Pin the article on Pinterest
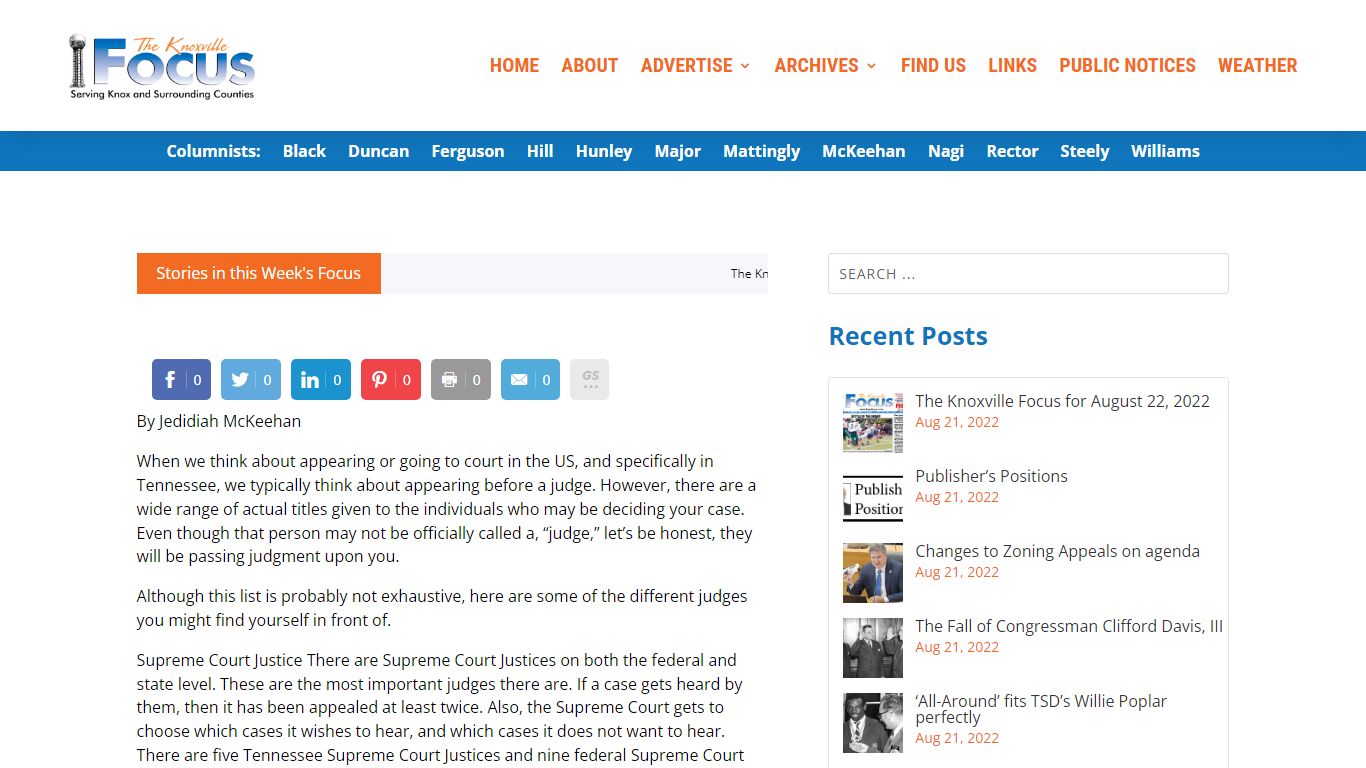 pos(391,380)
